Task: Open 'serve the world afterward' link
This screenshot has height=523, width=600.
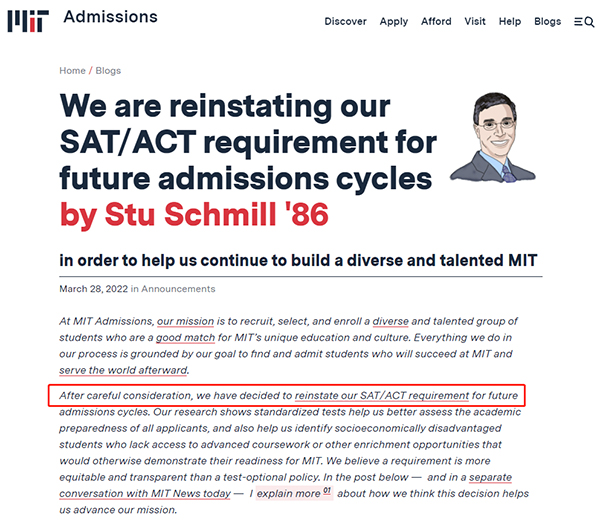Action: (123, 370)
